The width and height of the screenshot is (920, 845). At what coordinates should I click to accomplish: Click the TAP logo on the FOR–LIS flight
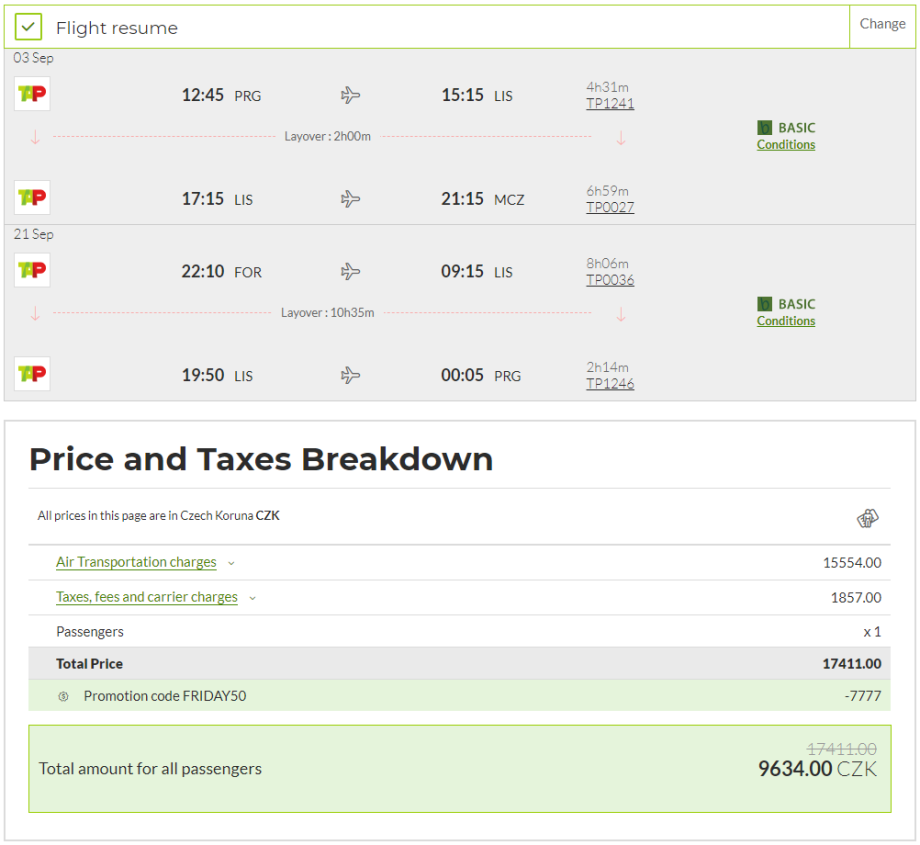[32, 271]
